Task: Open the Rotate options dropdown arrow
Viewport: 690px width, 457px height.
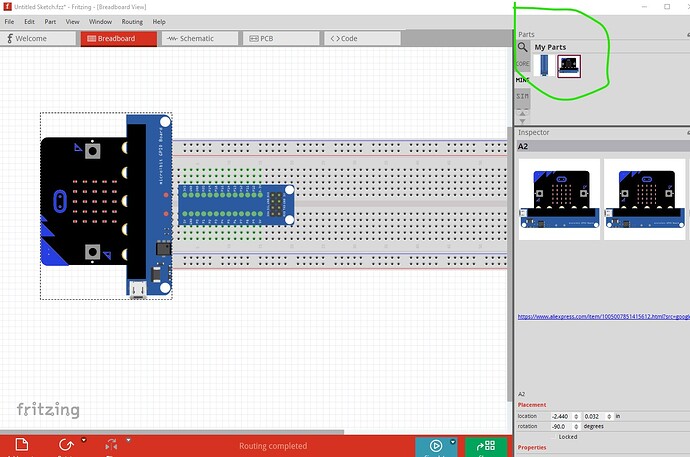Action: (84, 440)
